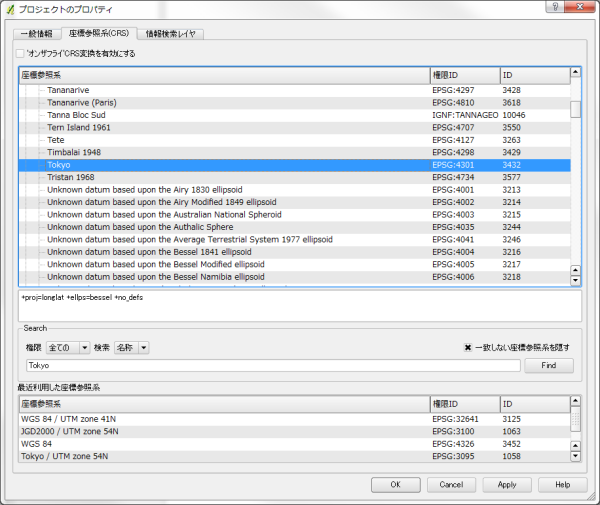The image size is (600, 505).
Task: Select recent CRS WGS 84 EPSG:4326
Action: (x=295, y=444)
